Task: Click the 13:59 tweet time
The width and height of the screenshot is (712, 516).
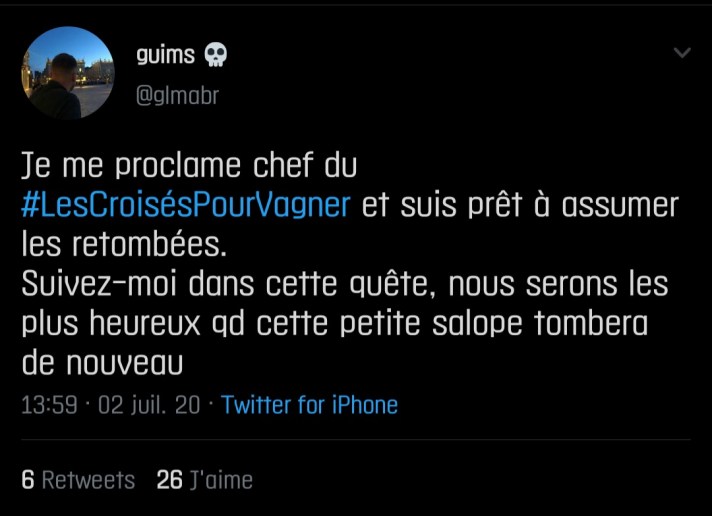Action: coord(49,405)
